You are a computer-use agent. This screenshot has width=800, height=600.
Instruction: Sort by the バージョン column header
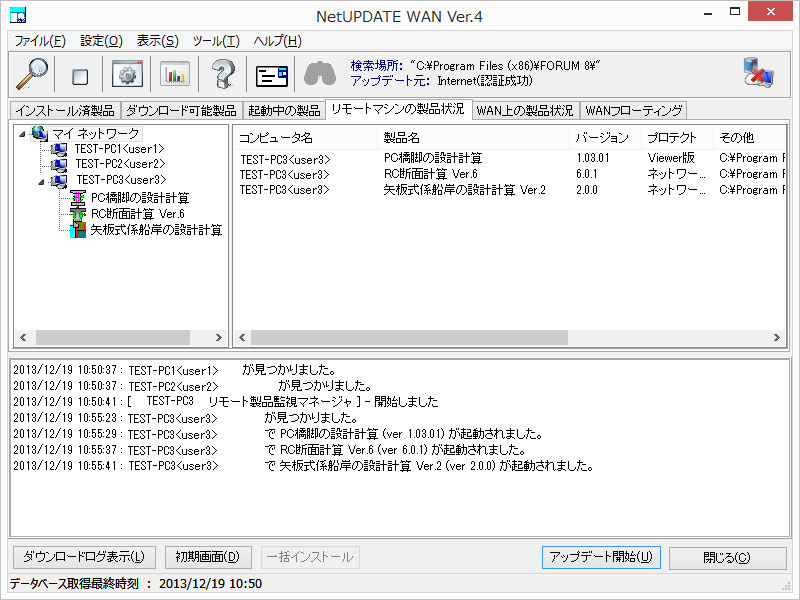pyautogui.click(x=605, y=138)
